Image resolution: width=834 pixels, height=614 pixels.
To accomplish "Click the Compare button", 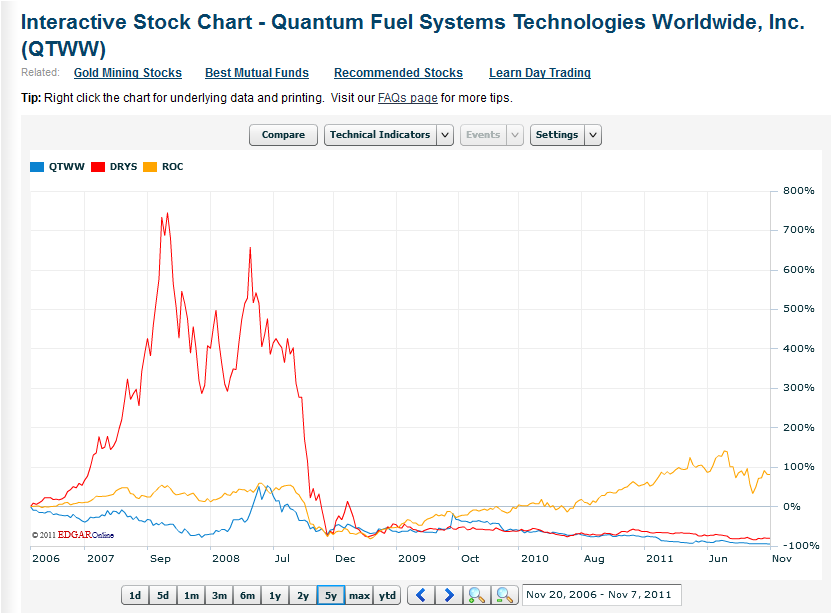I will tap(283, 135).
